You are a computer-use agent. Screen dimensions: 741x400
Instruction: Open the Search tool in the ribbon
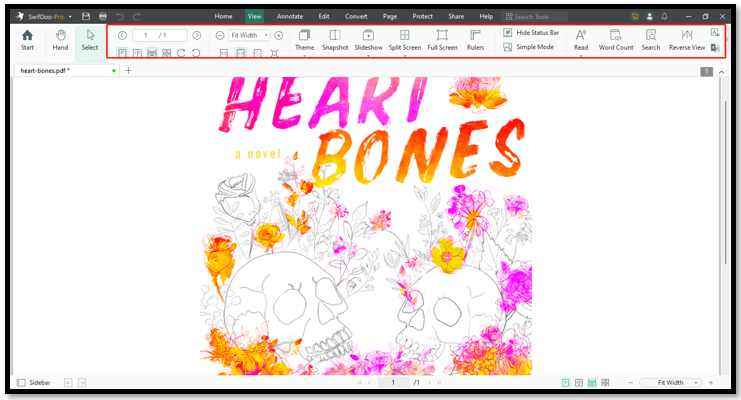click(651, 41)
